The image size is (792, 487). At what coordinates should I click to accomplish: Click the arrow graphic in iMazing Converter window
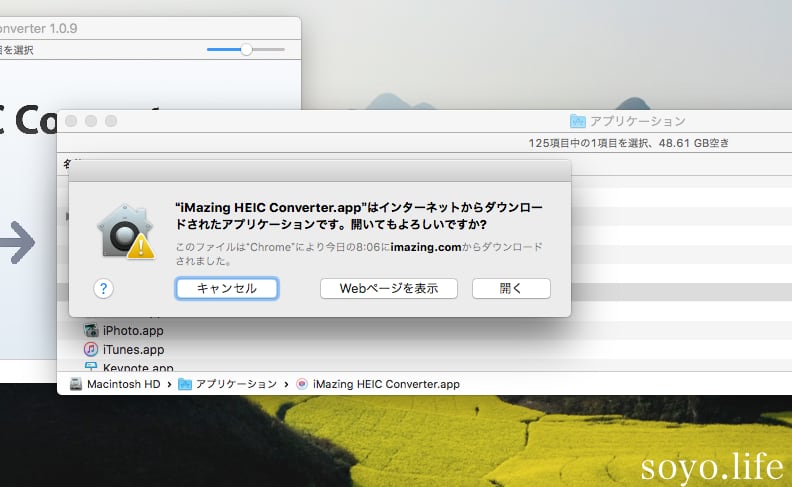pyautogui.click(x=17, y=242)
